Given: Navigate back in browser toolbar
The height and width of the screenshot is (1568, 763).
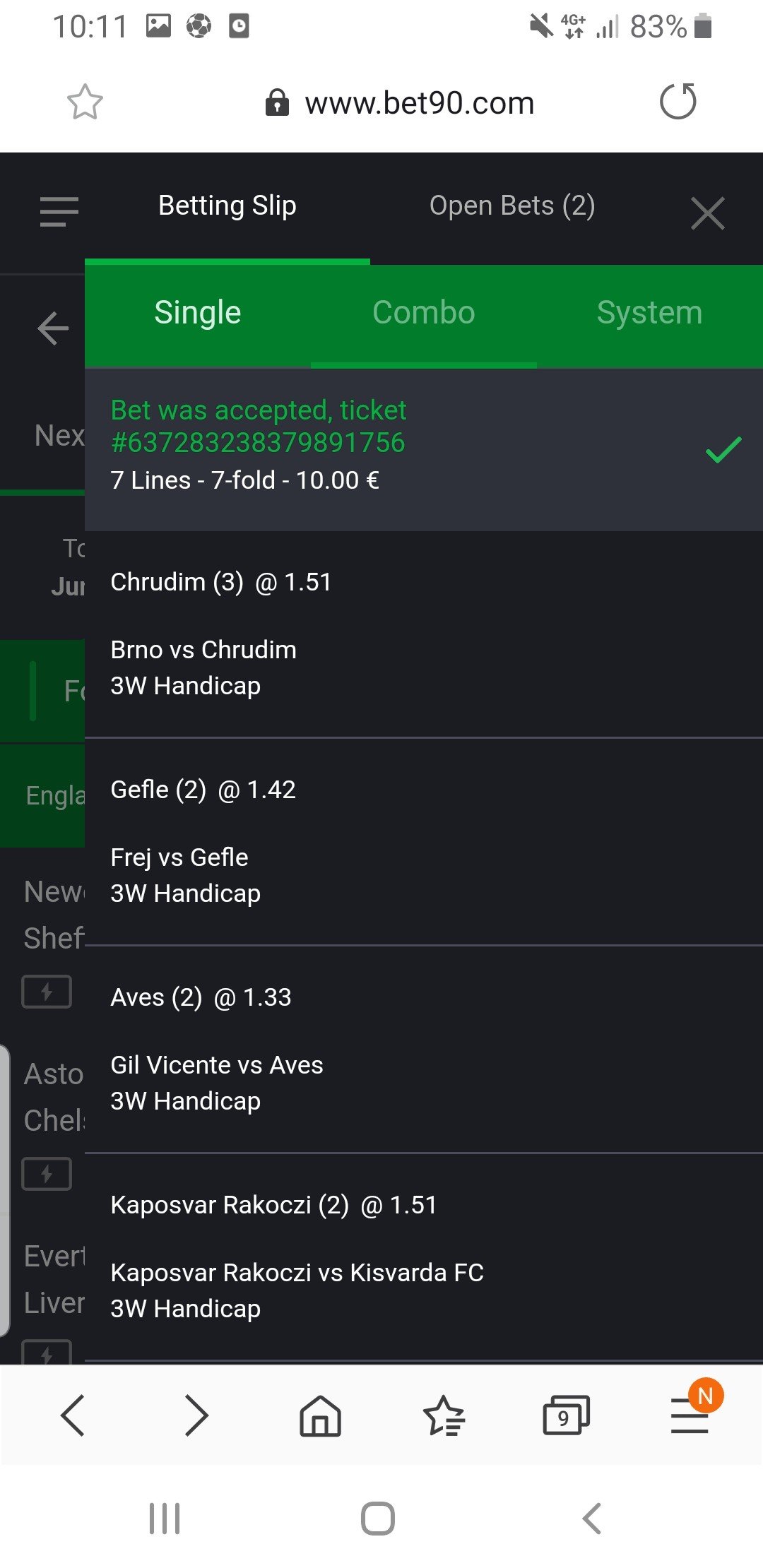Looking at the screenshot, I should 73,1415.
